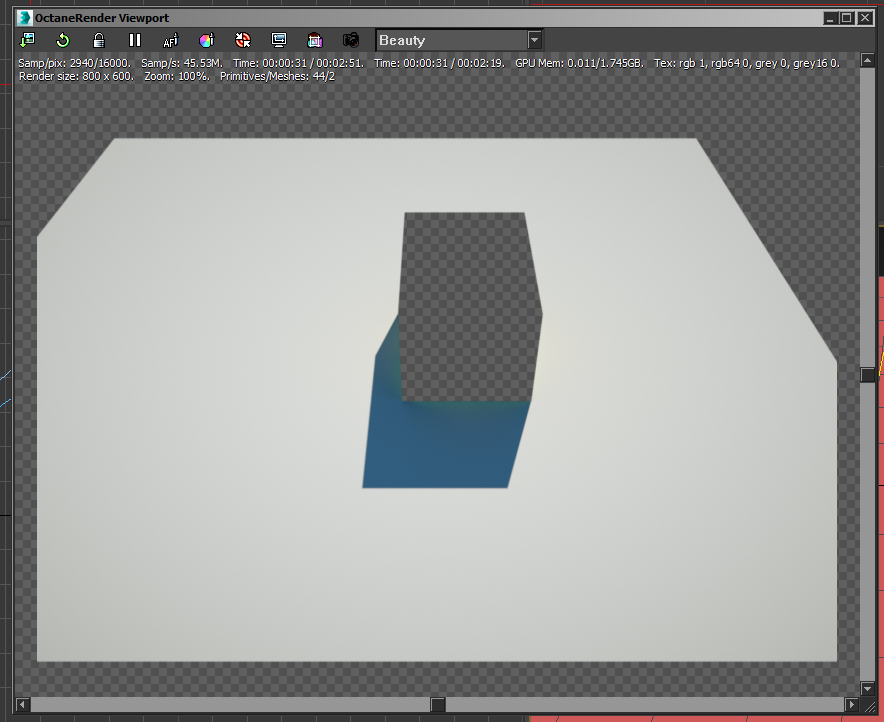The image size is (884, 722).
Task: Activate the AF auto focus picker
Action: (170, 40)
